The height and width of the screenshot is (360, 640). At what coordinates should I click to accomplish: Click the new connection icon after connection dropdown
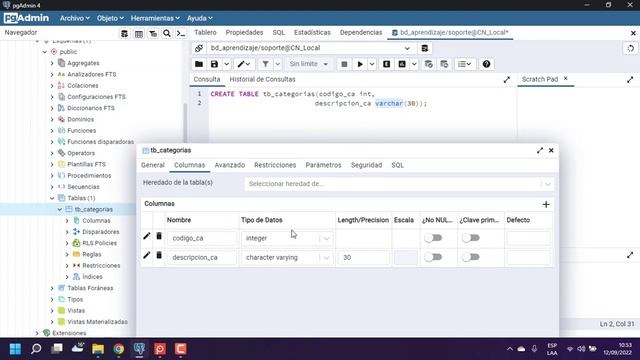[x=424, y=48]
